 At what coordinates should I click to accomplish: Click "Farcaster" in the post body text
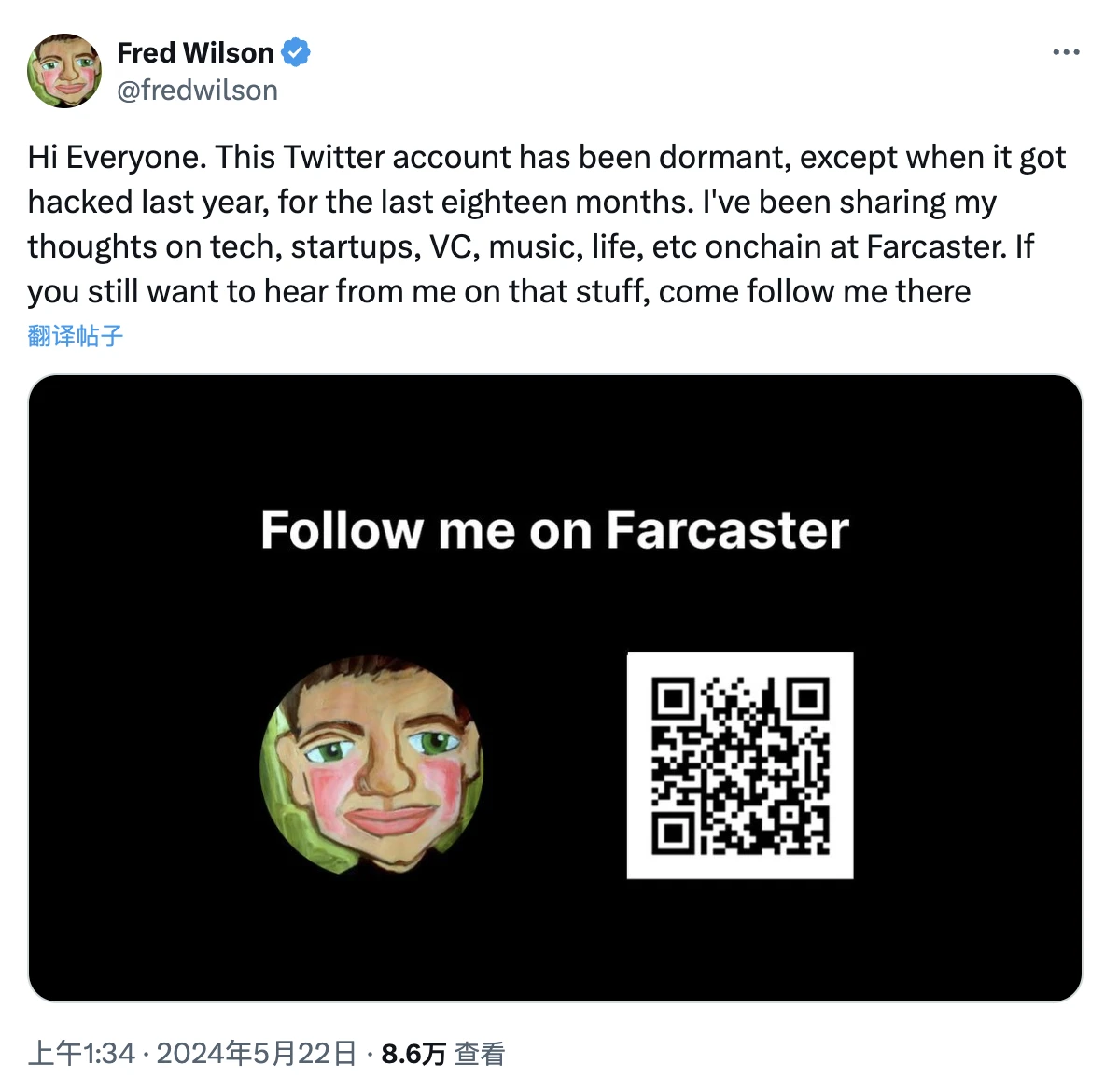(x=936, y=246)
